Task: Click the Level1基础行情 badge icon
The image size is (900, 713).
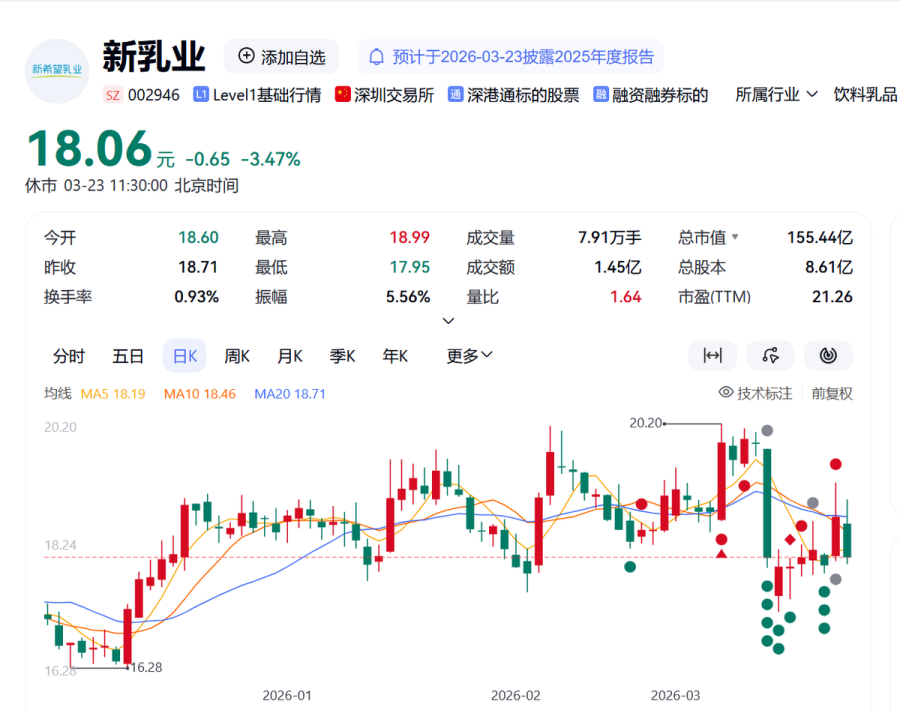Action: 201,95
